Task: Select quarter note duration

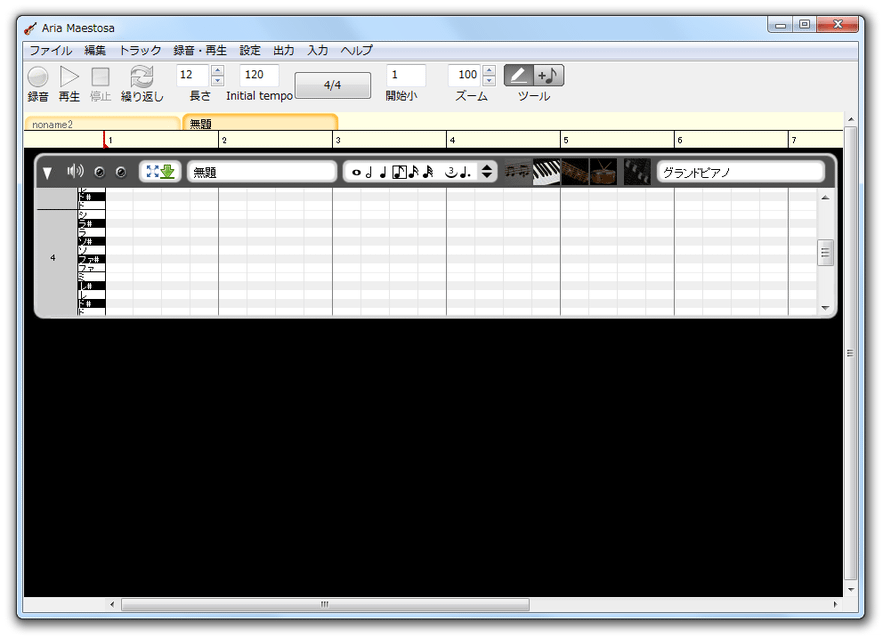Action: [383, 172]
